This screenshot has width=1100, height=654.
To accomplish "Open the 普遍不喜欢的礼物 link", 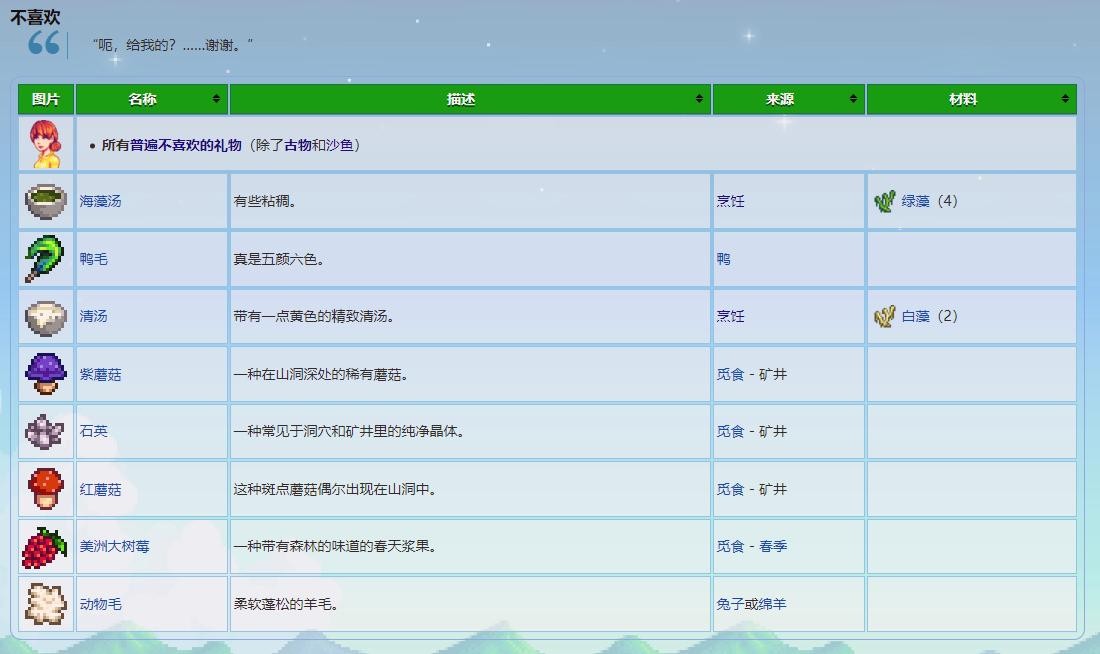I will 185,145.
